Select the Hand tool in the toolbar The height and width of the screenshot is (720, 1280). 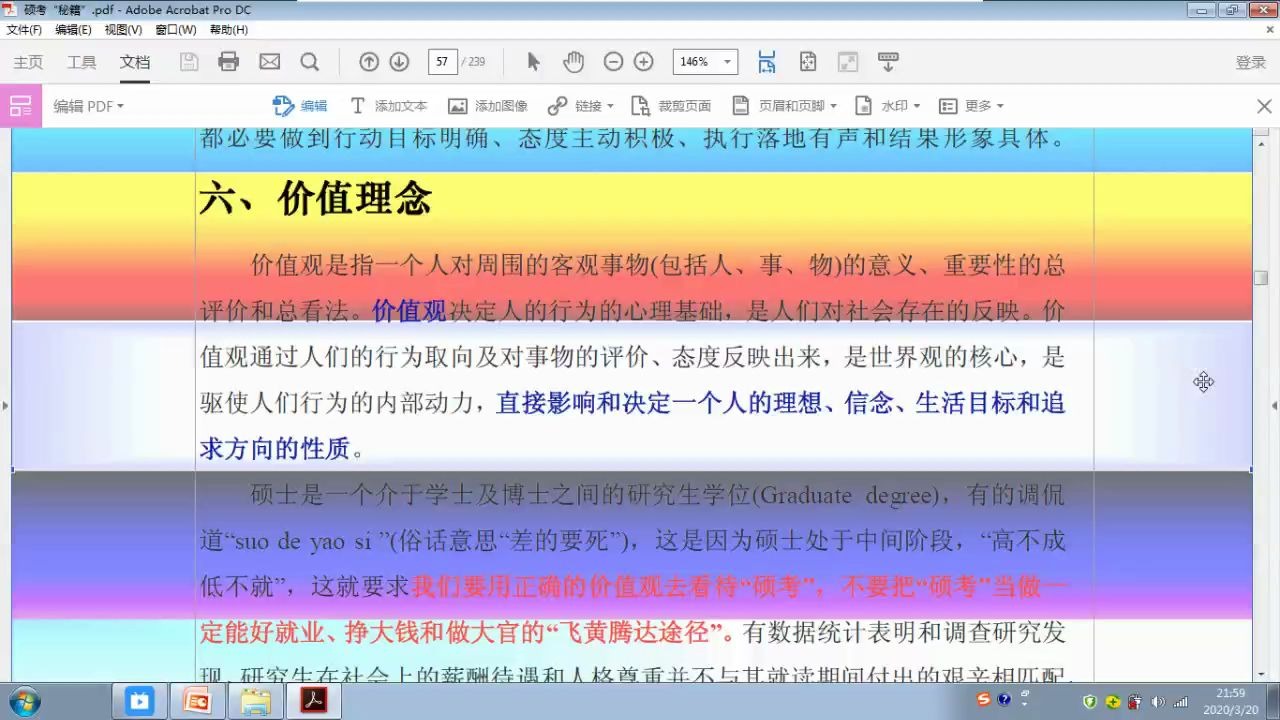[573, 61]
